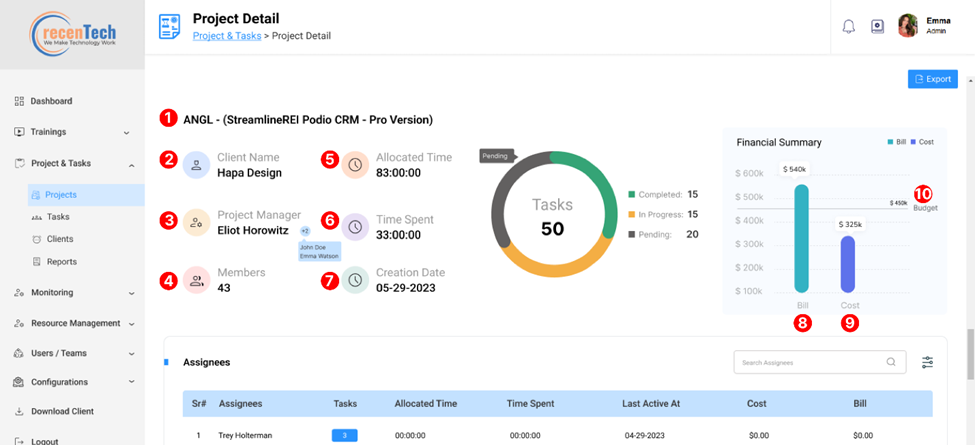Click the contact book icon beside the bell
975x445 pixels.
tap(877, 27)
